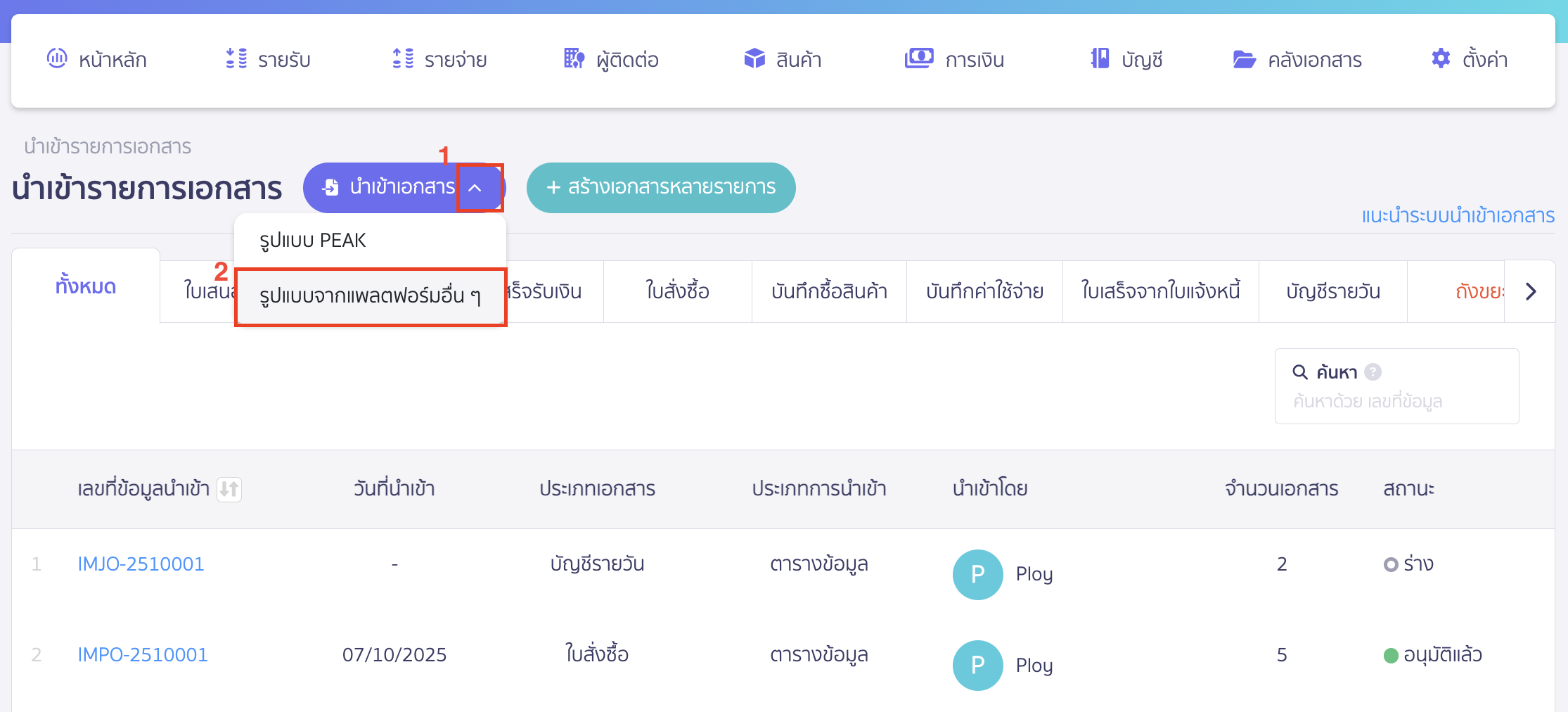Switch to the ทั้งหมด tab
This screenshot has height=712, width=1568.
(x=84, y=286)
